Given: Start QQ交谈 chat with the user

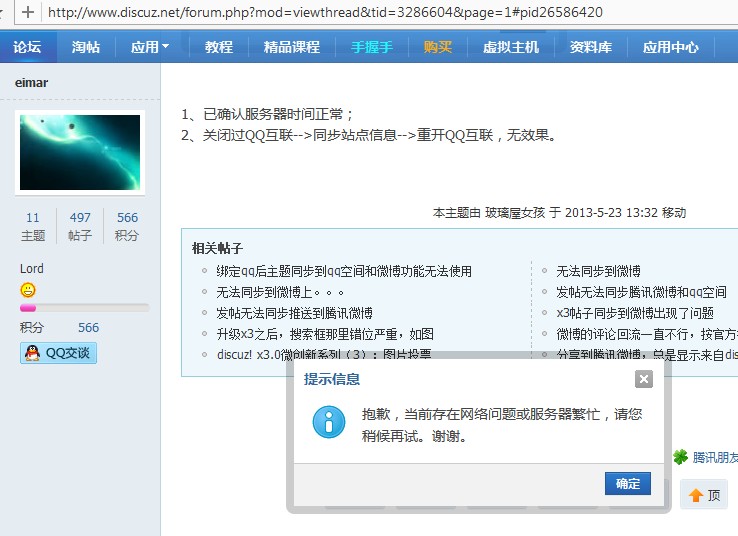Looking at the screenshot, I should tap(58, 353).
